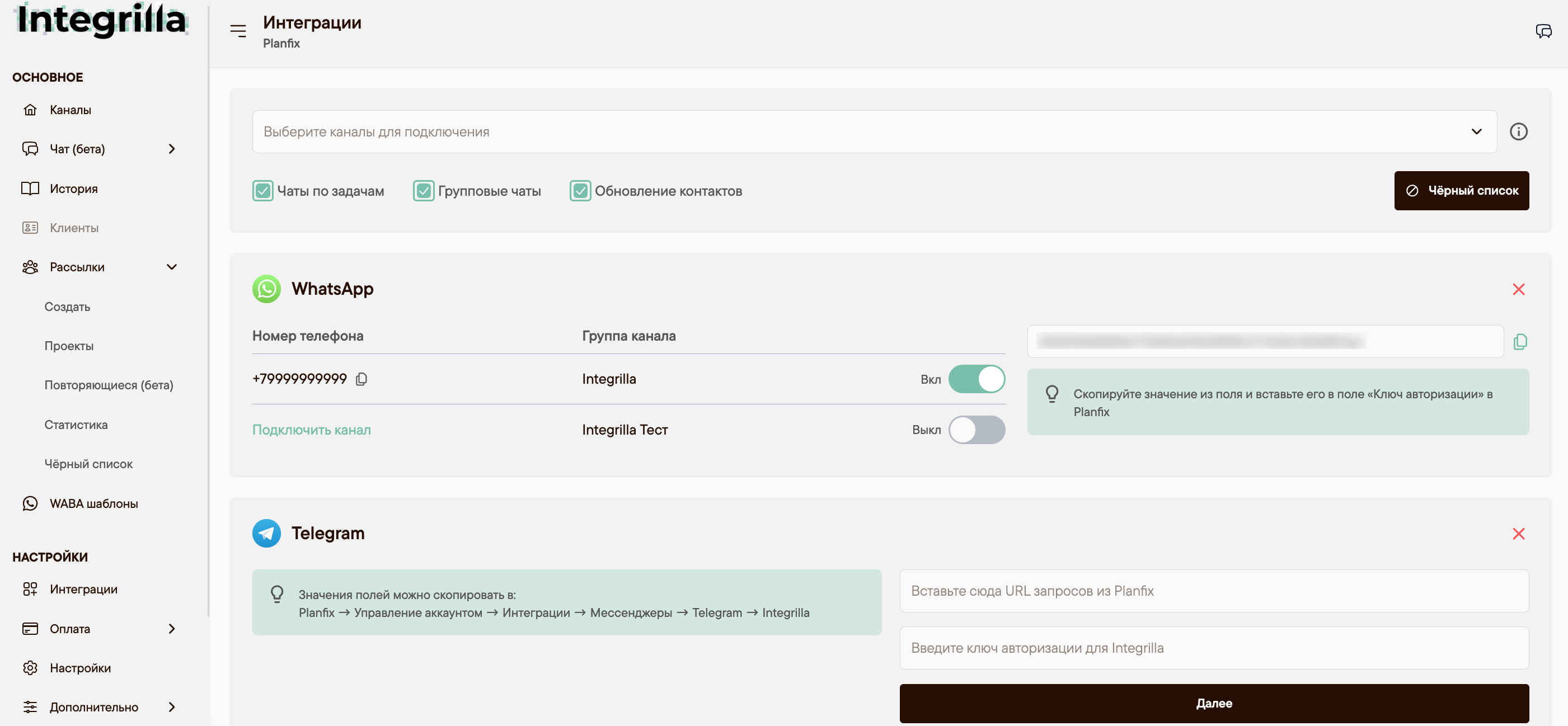This screenshot has height=726, width=1568.
Task: Remove the WhatsApp integration with red X
Action: pos(1518,289)
